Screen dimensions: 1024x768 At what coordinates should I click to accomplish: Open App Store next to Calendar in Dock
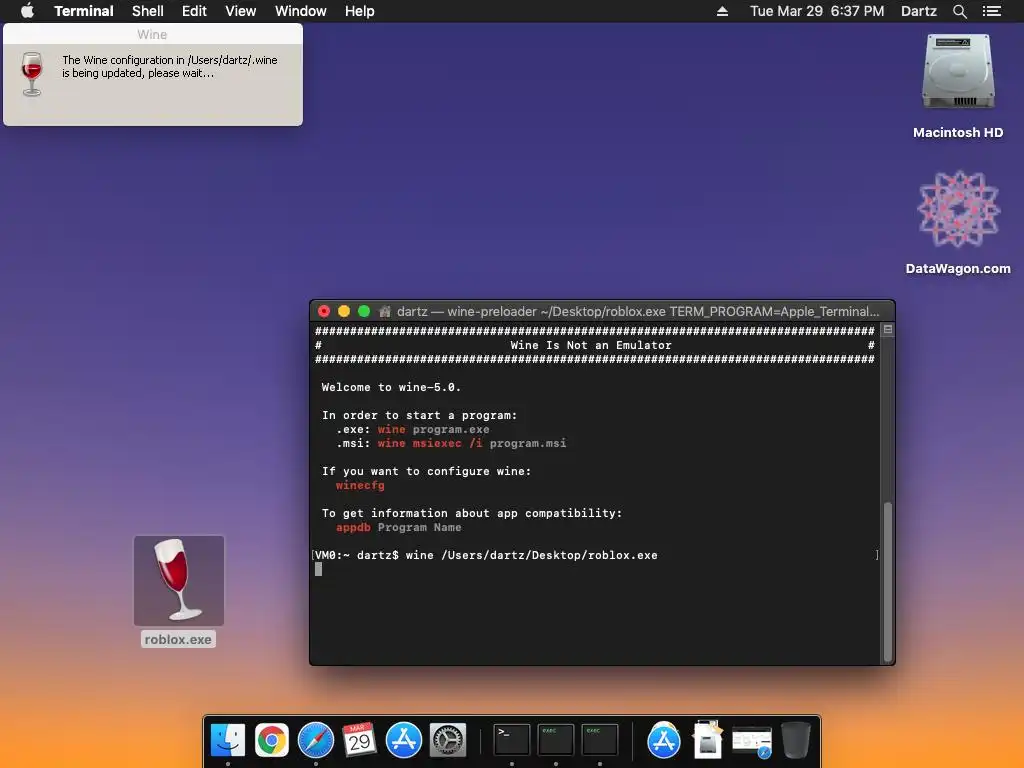404,740
